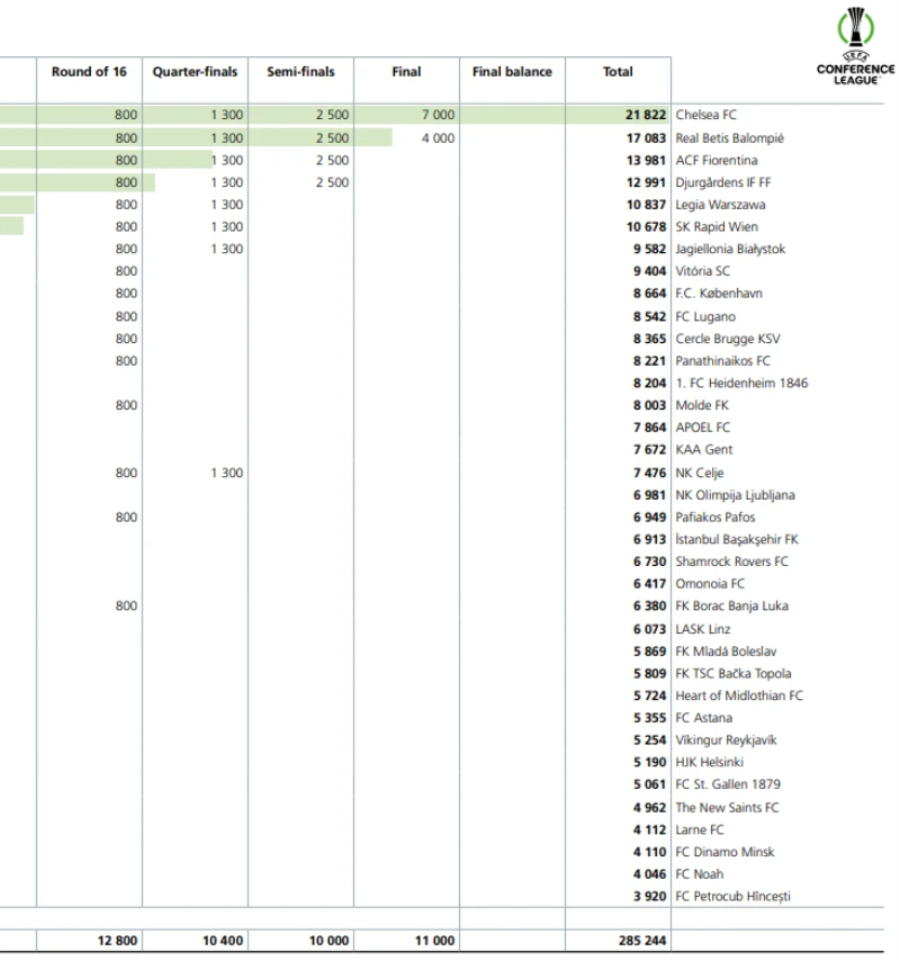This screenshot has height=960, width=899.
Task: Click the Semi-finals column header
Action: (x=300, y=72)
